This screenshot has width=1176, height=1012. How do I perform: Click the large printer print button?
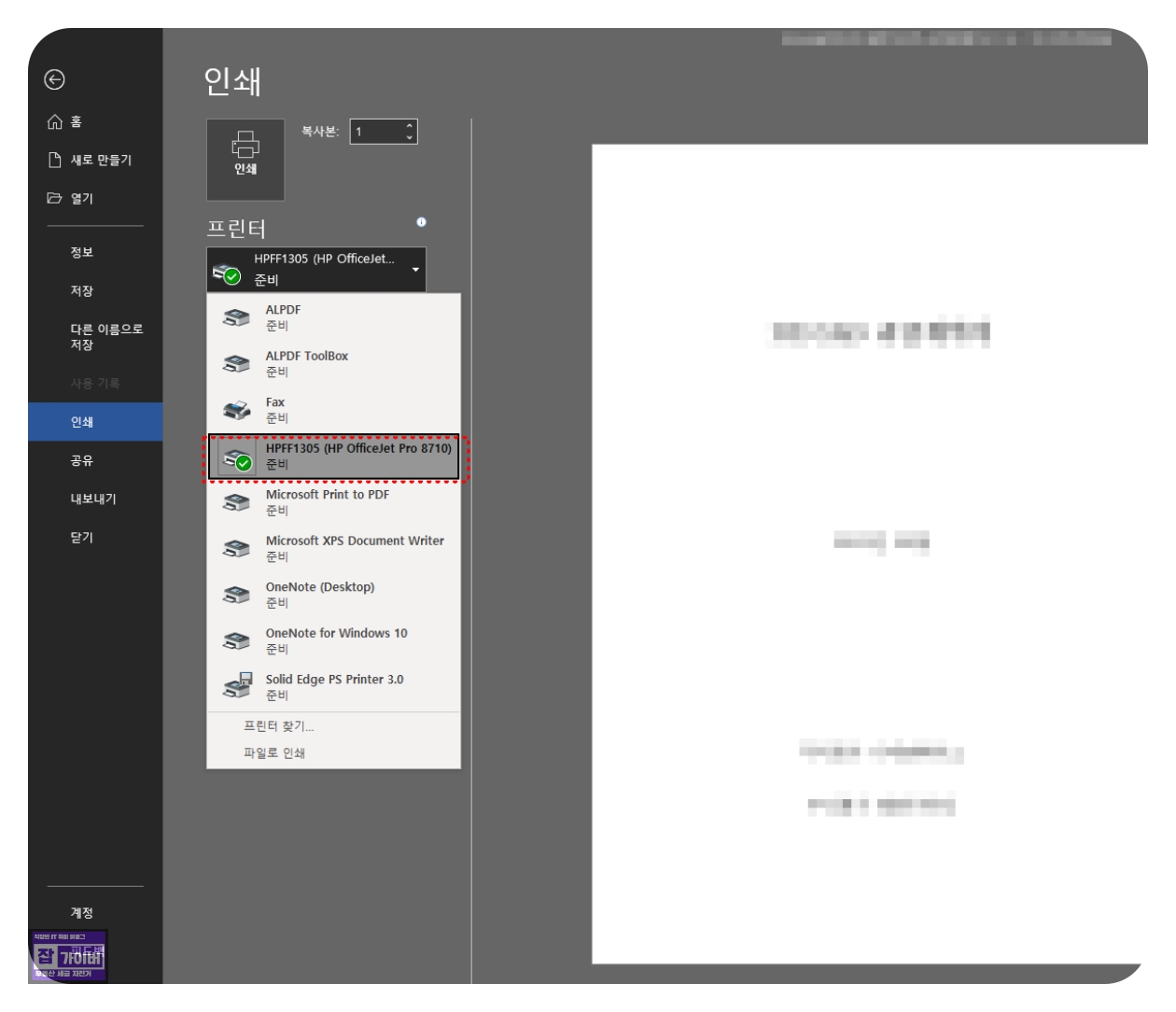coord(245,160)
